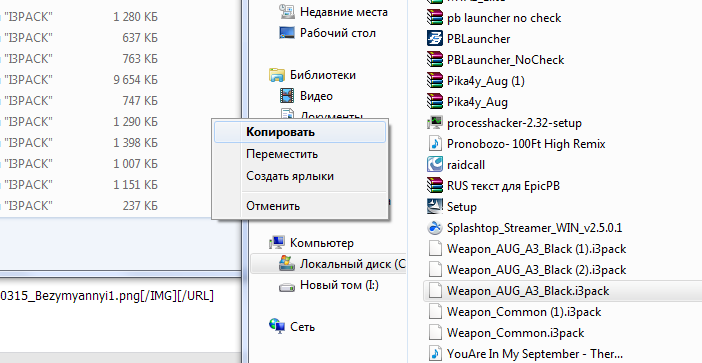The width and height of the screenshot is (702, 363).
Task: Click the Компьютер icon
Action: (277, 243)
